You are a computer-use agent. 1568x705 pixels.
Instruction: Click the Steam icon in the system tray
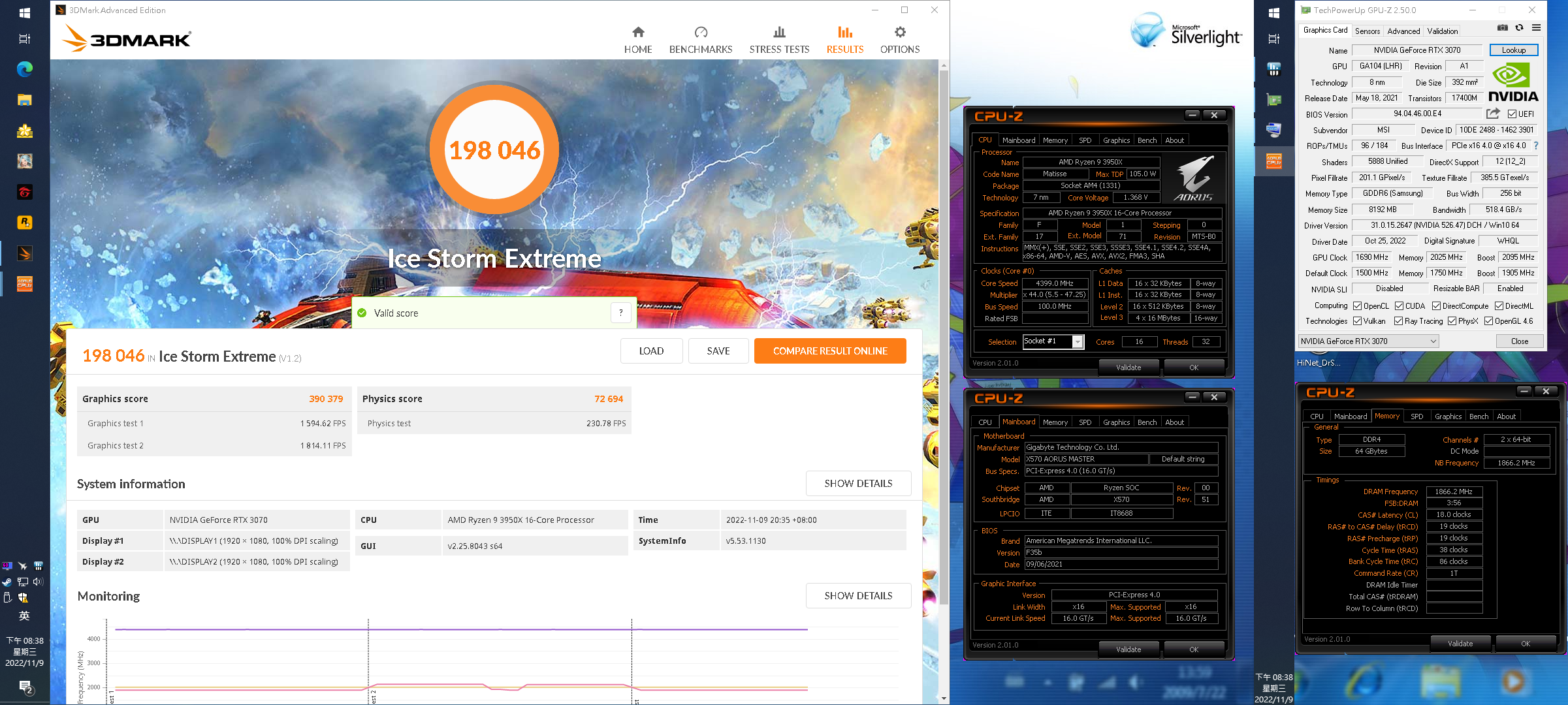[7, 582]
